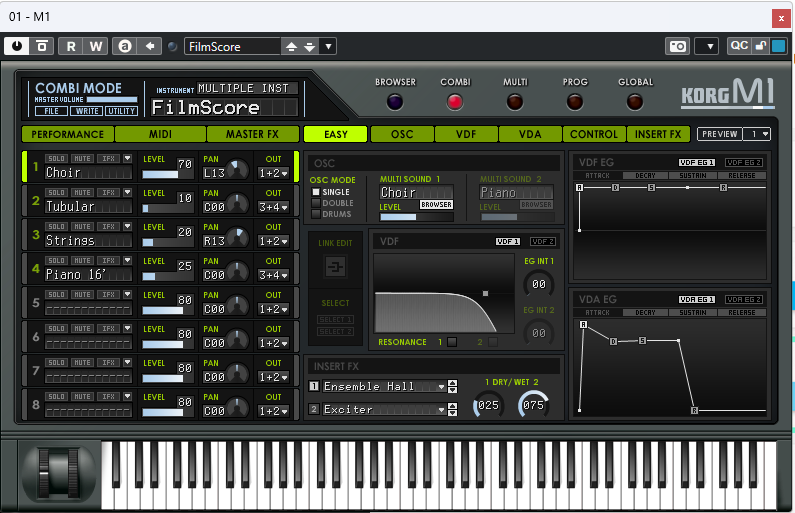Click the bypass effect icon
This screenshot has height=513, width=795.
(x=42, y=46)
